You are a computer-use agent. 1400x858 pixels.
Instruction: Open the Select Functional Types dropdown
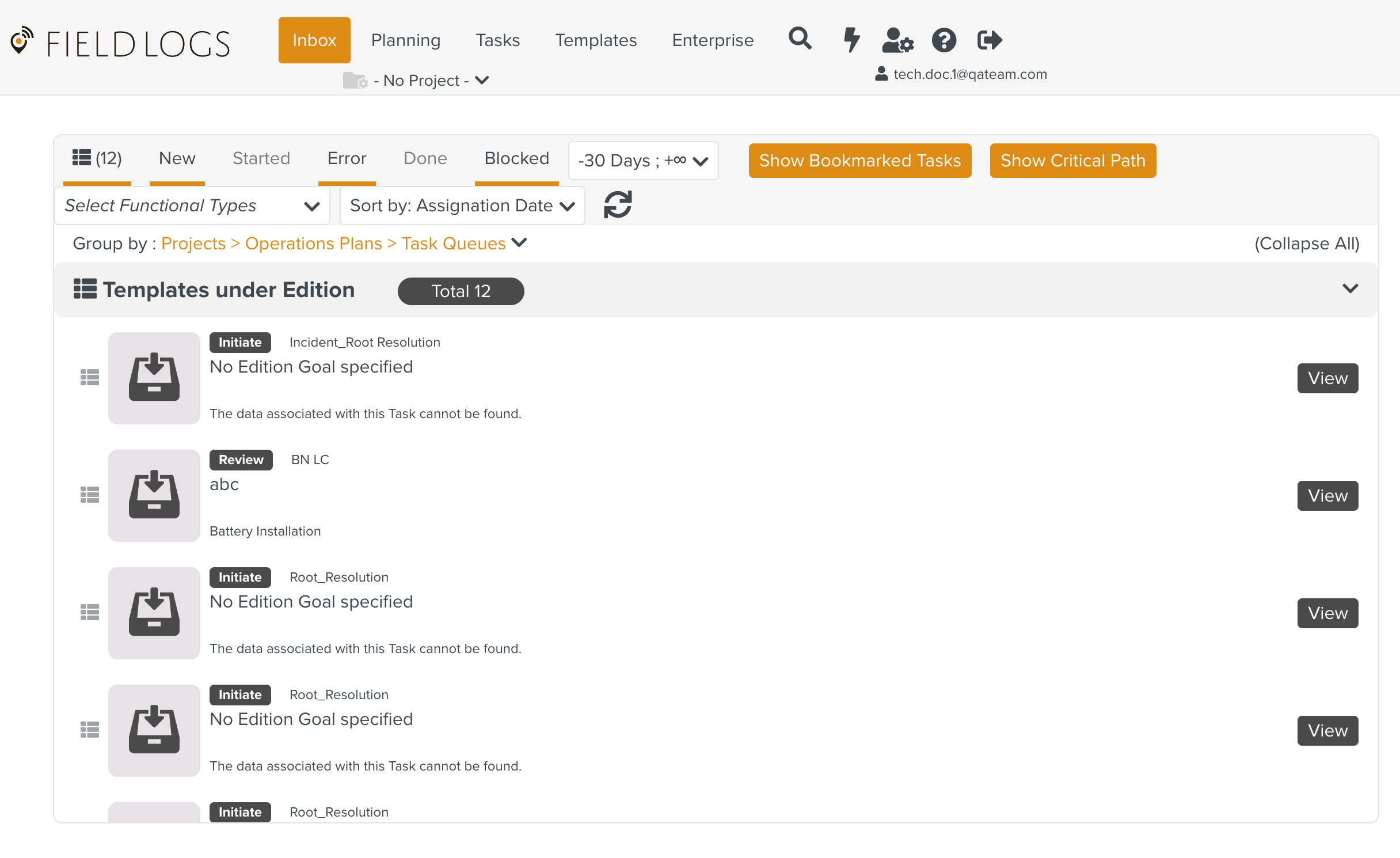pos(192,206)
